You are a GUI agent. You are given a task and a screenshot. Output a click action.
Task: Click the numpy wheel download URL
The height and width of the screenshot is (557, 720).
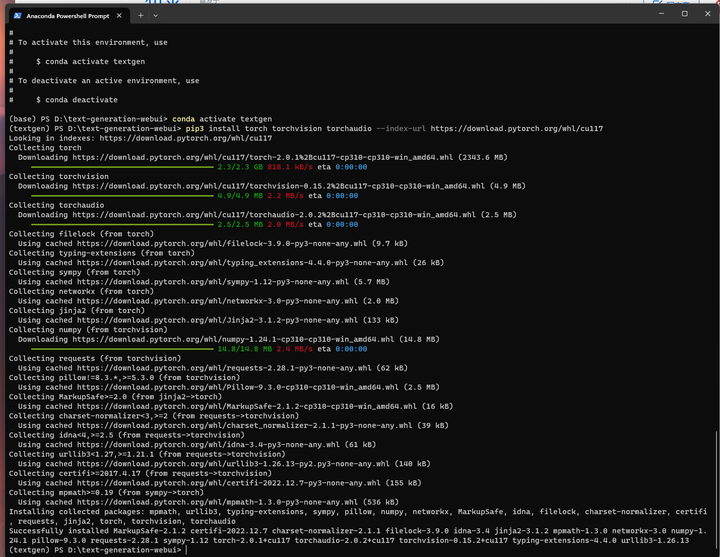233,339
